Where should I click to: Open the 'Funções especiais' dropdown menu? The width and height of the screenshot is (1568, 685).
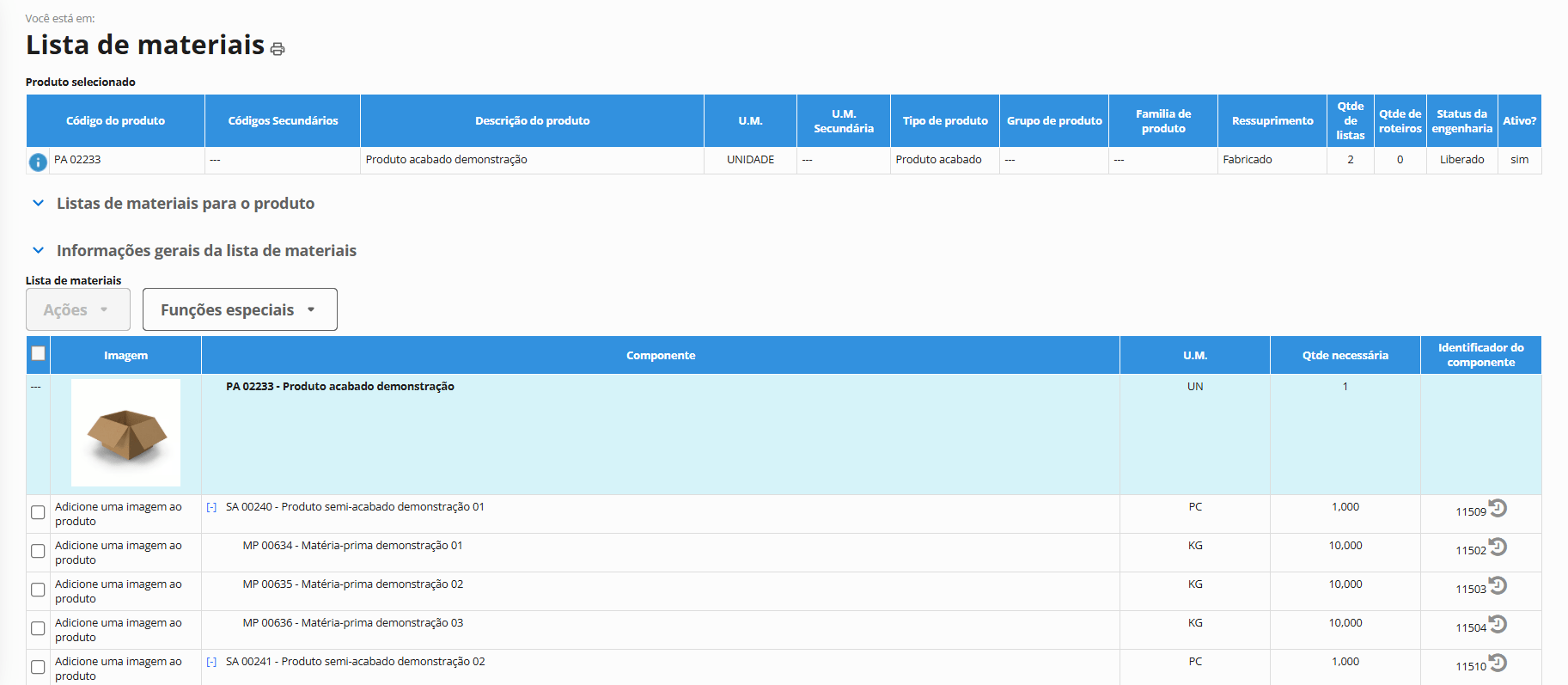click(x=239, y=309)
